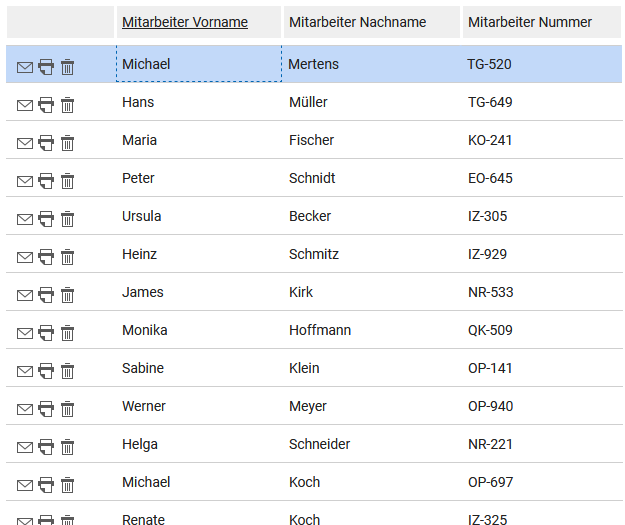Click the email icon for Michael Mertens
625x525 pixels.
(x=25, y=67)
